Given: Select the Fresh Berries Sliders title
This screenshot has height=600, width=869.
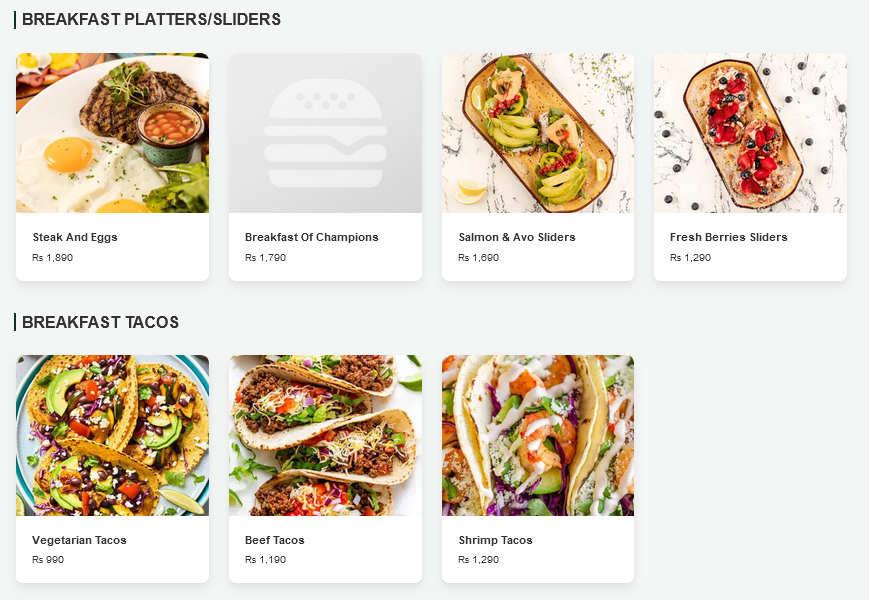Looking at the screenshot, I should coord(728,237).
